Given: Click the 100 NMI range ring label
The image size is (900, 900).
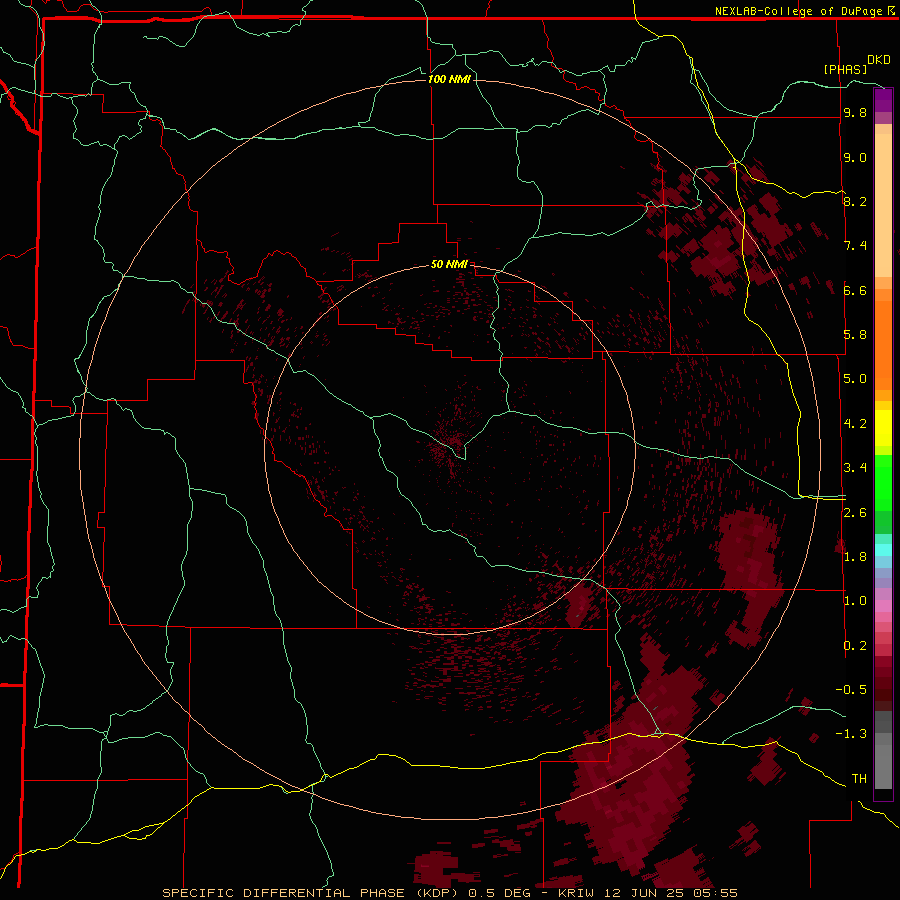Looking at the screenshot, I should pos(449,79).
